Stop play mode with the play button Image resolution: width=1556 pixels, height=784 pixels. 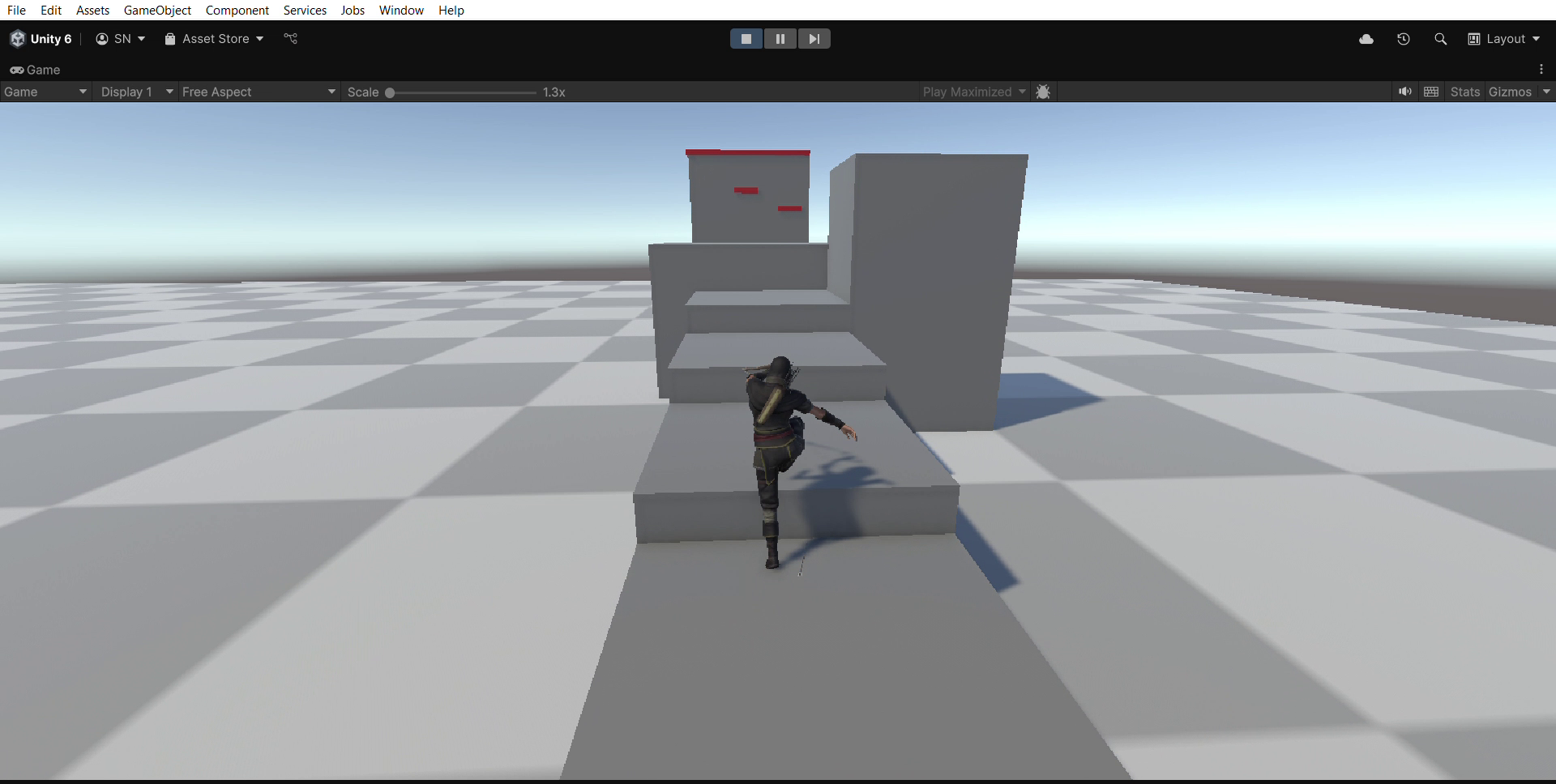coord(746,38)
